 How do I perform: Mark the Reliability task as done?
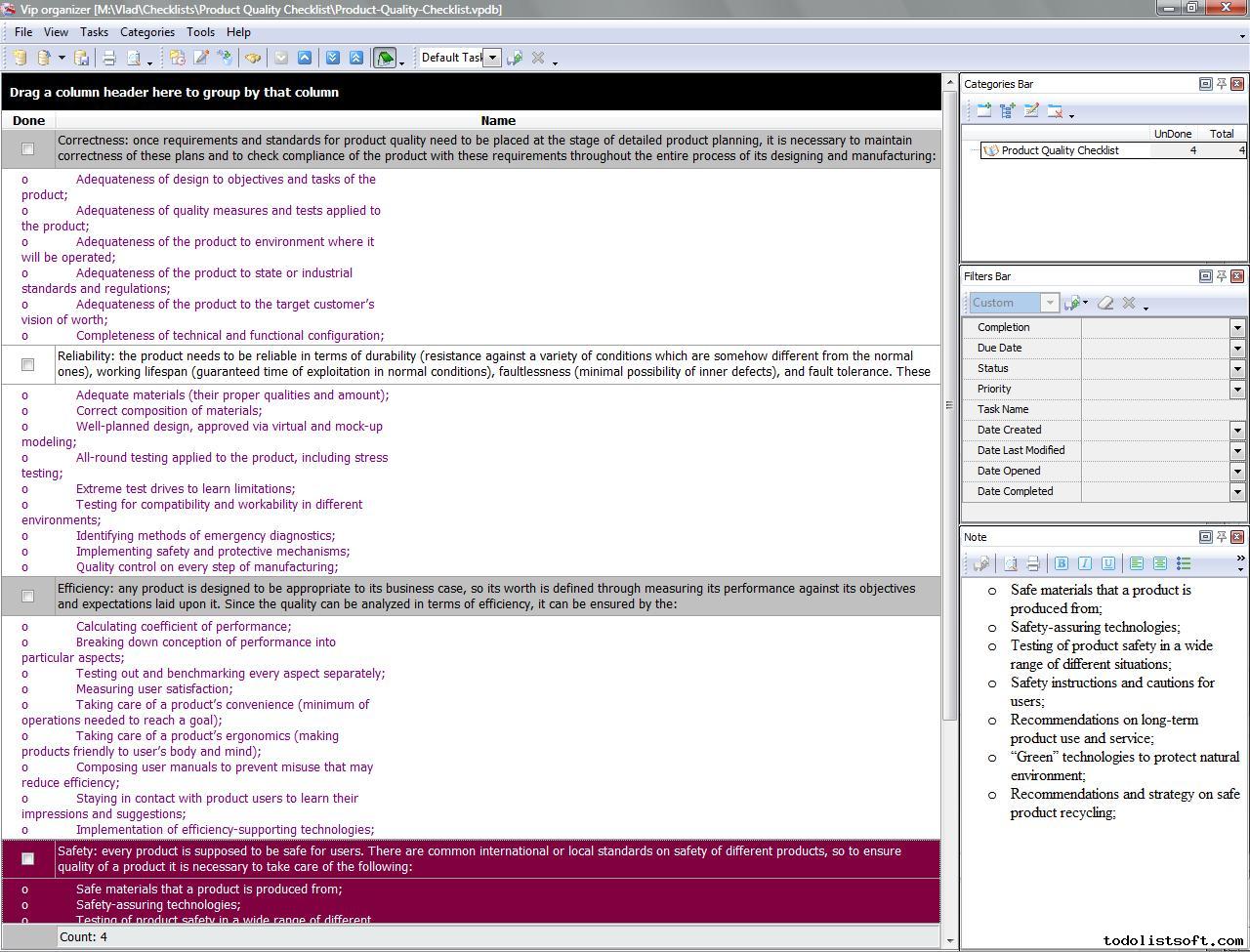point(28,364)
